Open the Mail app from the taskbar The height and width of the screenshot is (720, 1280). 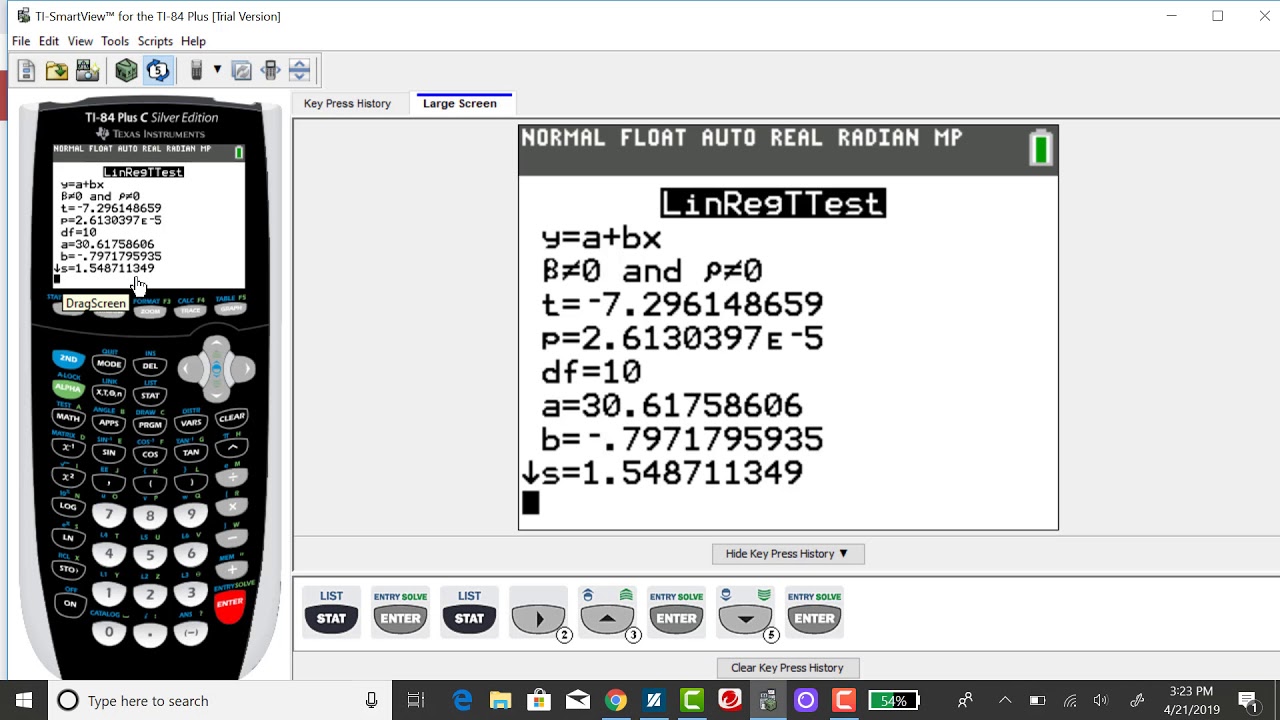pyautogui.click(x=578, y=700)
